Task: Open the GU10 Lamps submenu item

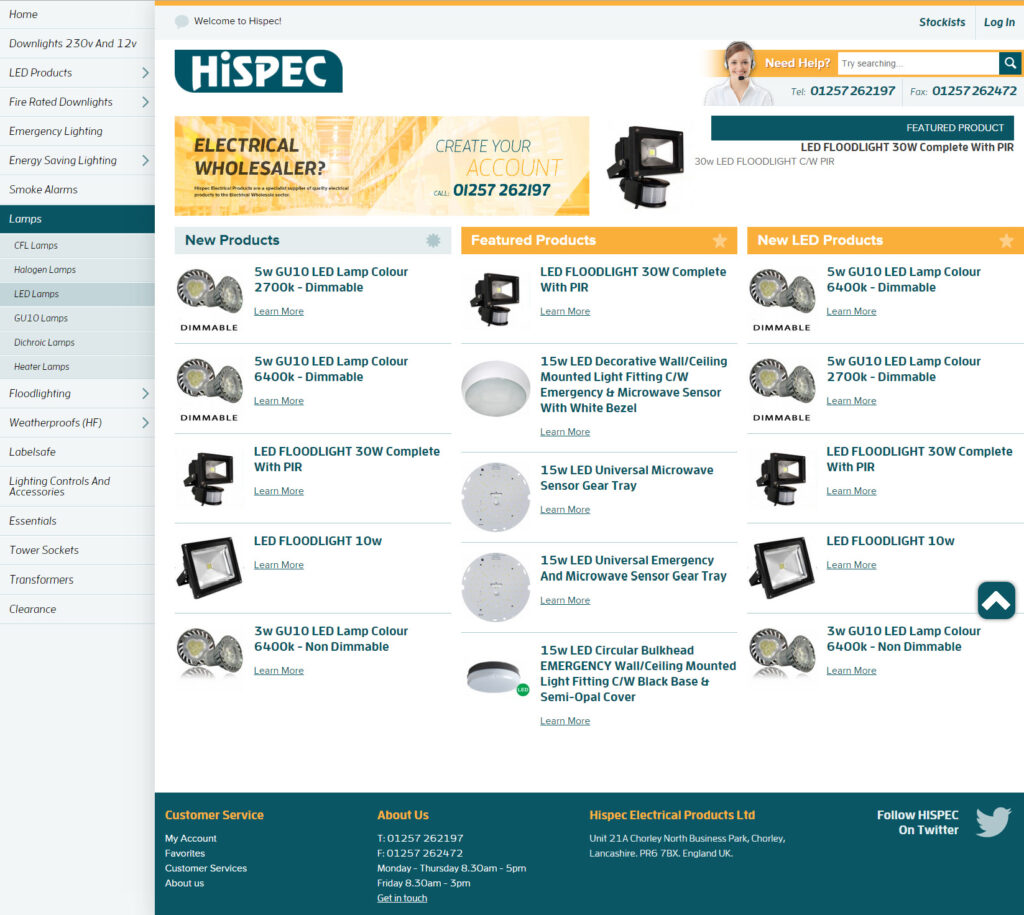Action: click(x=41, y=318)
